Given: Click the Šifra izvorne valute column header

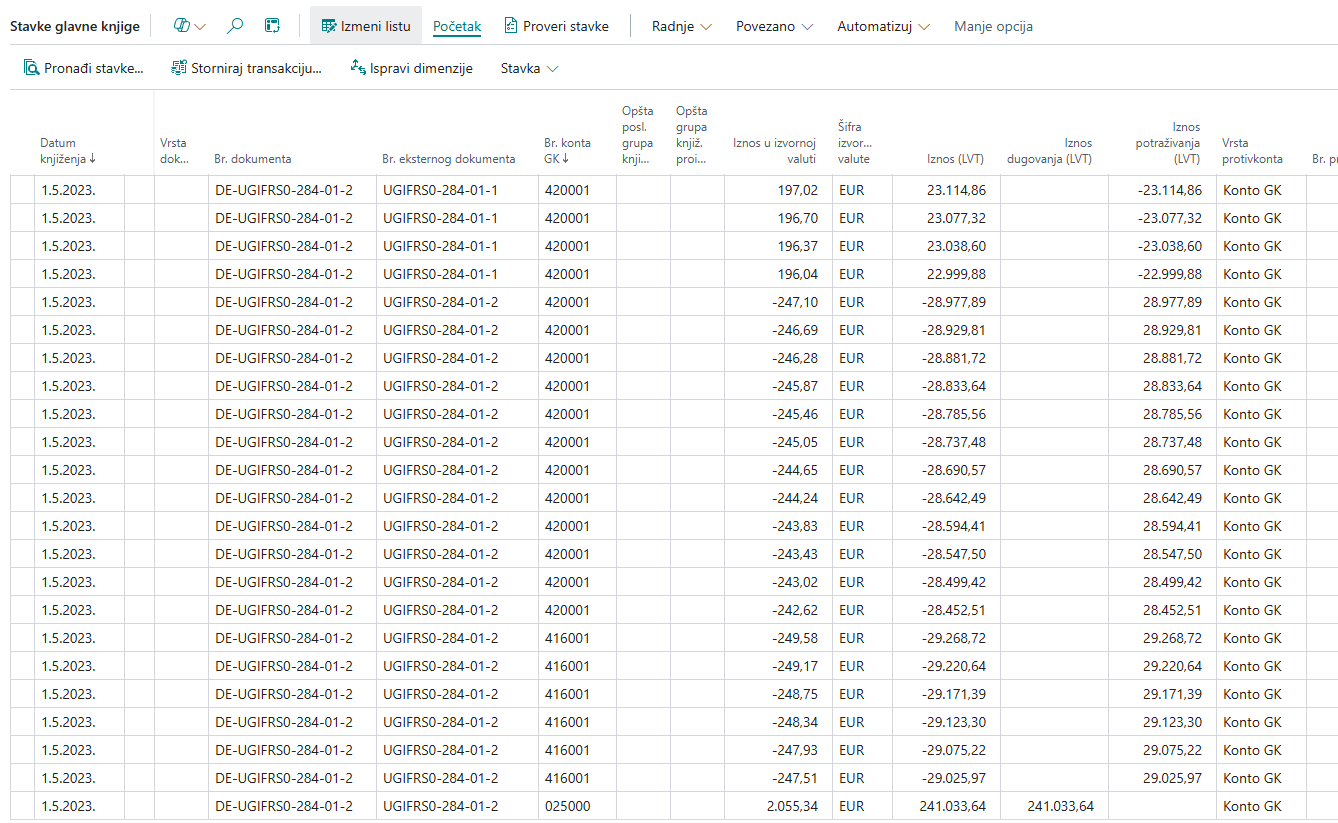Looking at the screenshot, I should (855, 143).
